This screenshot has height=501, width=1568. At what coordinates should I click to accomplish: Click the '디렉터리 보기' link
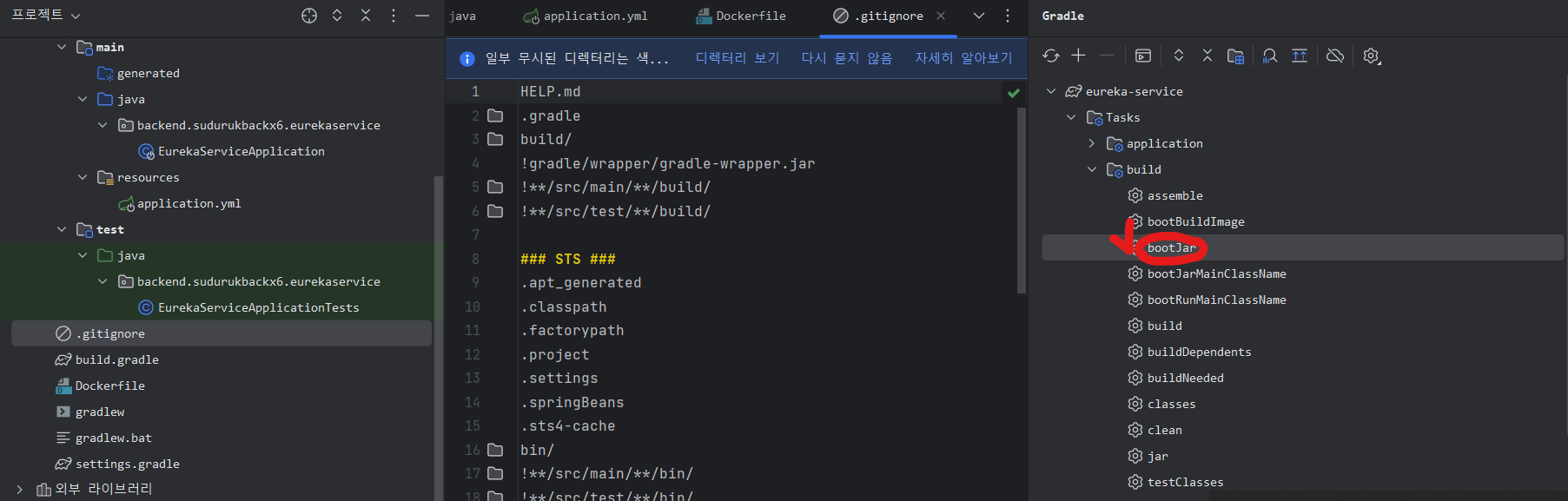(x=738, y=58)
